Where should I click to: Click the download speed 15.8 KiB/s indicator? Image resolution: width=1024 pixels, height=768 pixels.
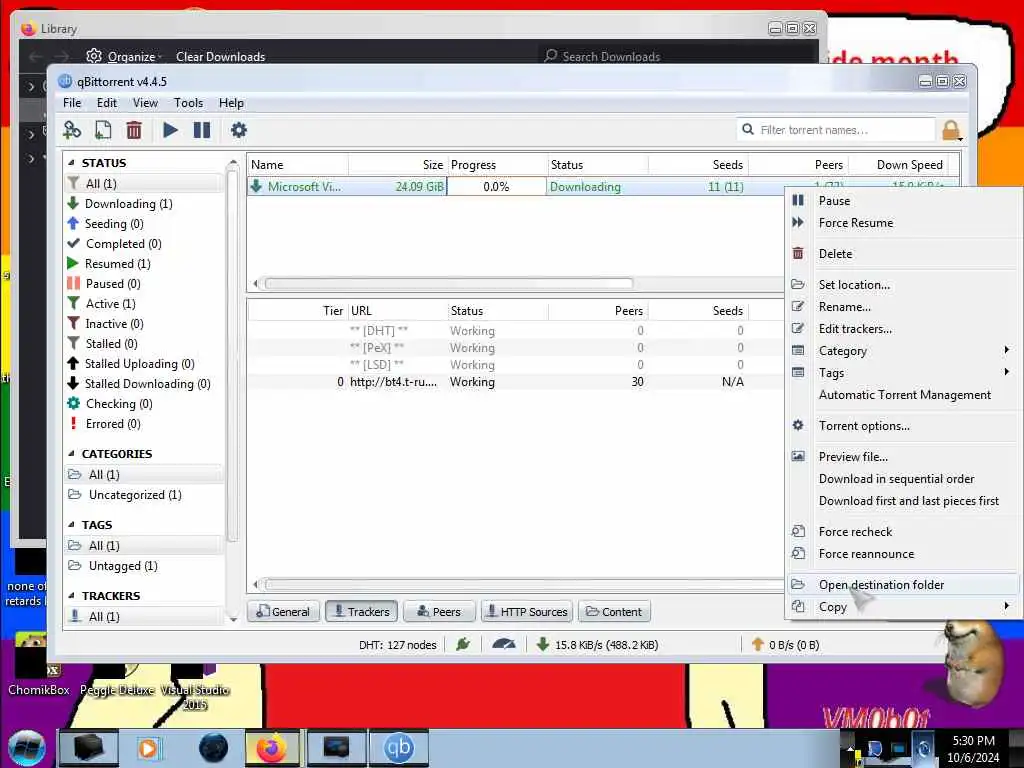[597, 645]
